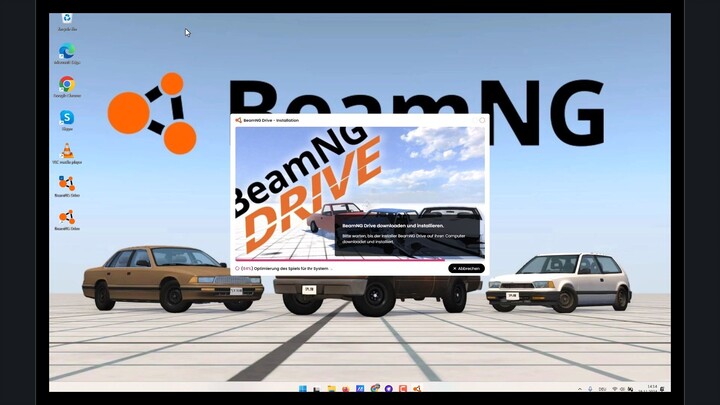Click the purple round app icon in taskbar
The image size is (720, 405).
click(389, 389)
